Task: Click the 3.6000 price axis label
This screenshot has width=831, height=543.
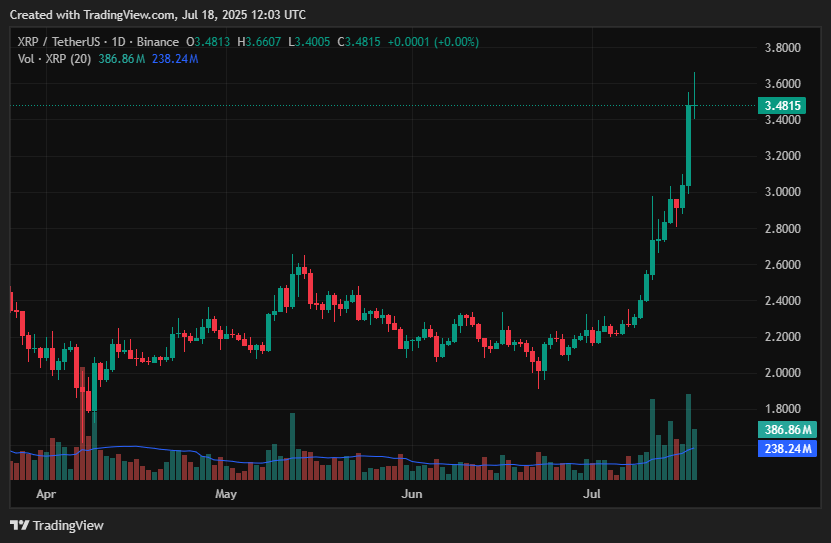Action: pyautogui.click(x=782, y=84)
